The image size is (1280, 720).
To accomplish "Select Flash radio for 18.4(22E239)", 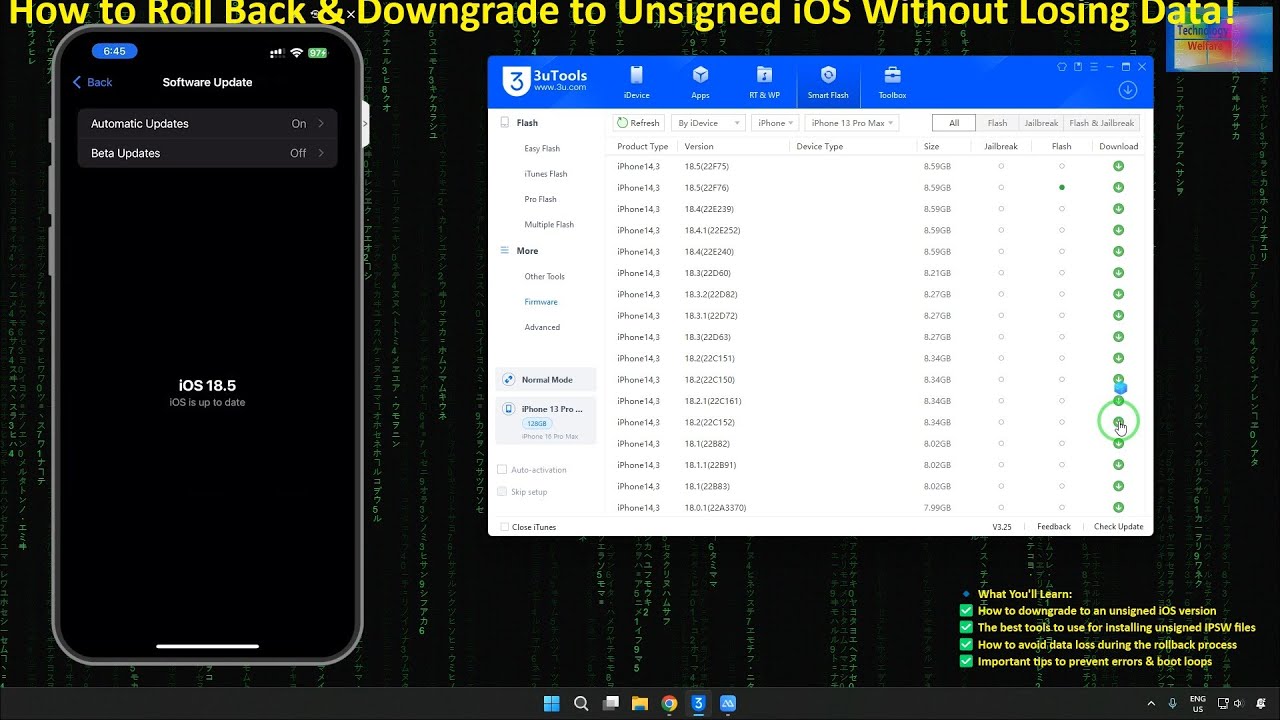I will pos(1062,209).
